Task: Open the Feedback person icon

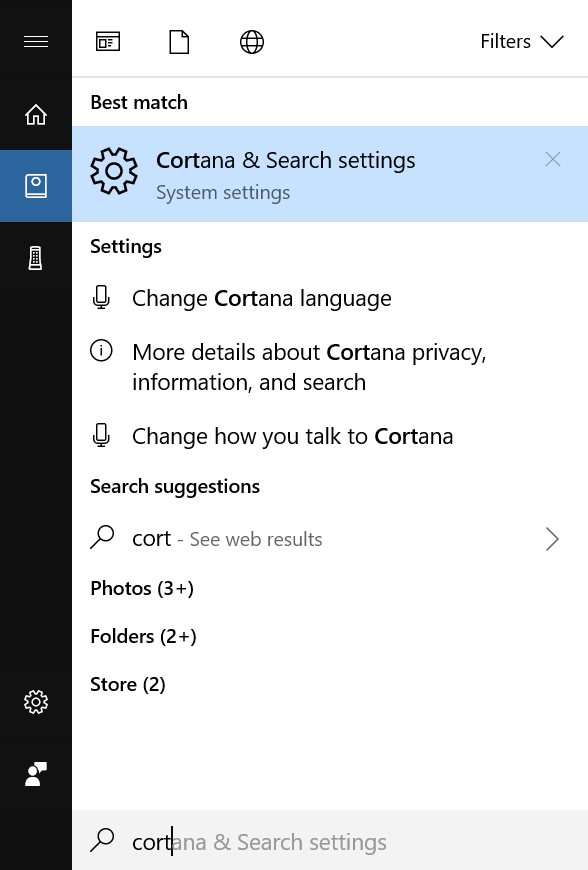Action: coord(36,773)
